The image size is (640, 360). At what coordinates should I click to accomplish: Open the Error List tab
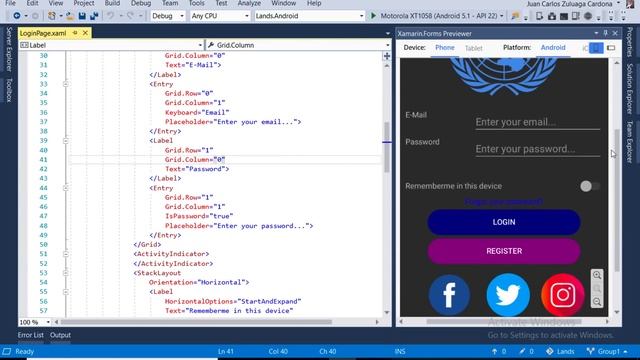[31, 335]
